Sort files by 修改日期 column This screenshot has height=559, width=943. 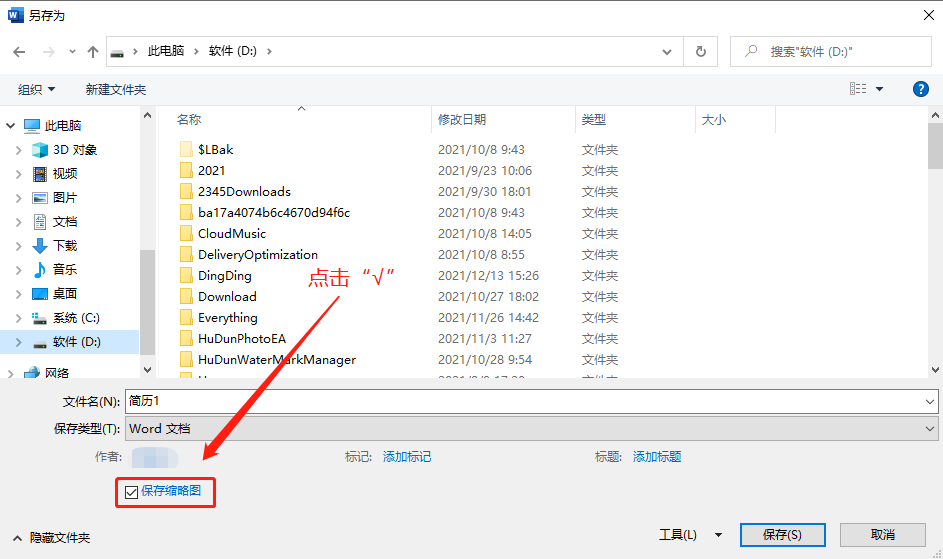coord(462,120)
